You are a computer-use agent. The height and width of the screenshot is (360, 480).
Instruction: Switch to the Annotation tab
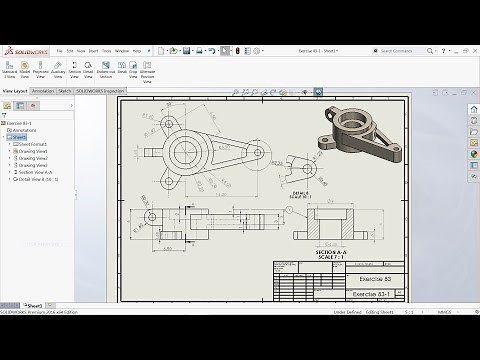tap(43, 91)
